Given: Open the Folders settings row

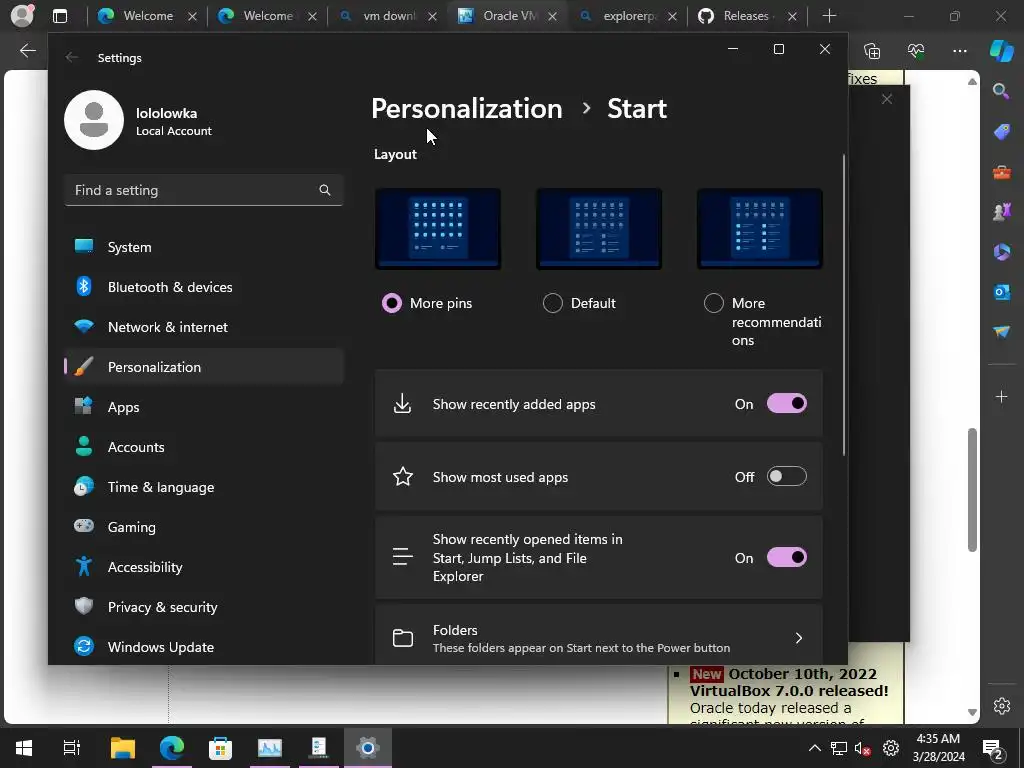Looking at the screenshot, I should click(598, 637).
